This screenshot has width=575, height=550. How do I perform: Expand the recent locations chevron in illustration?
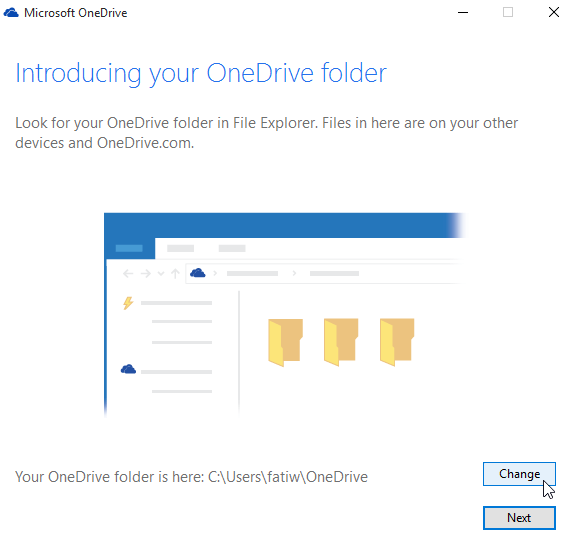(161, 274)
